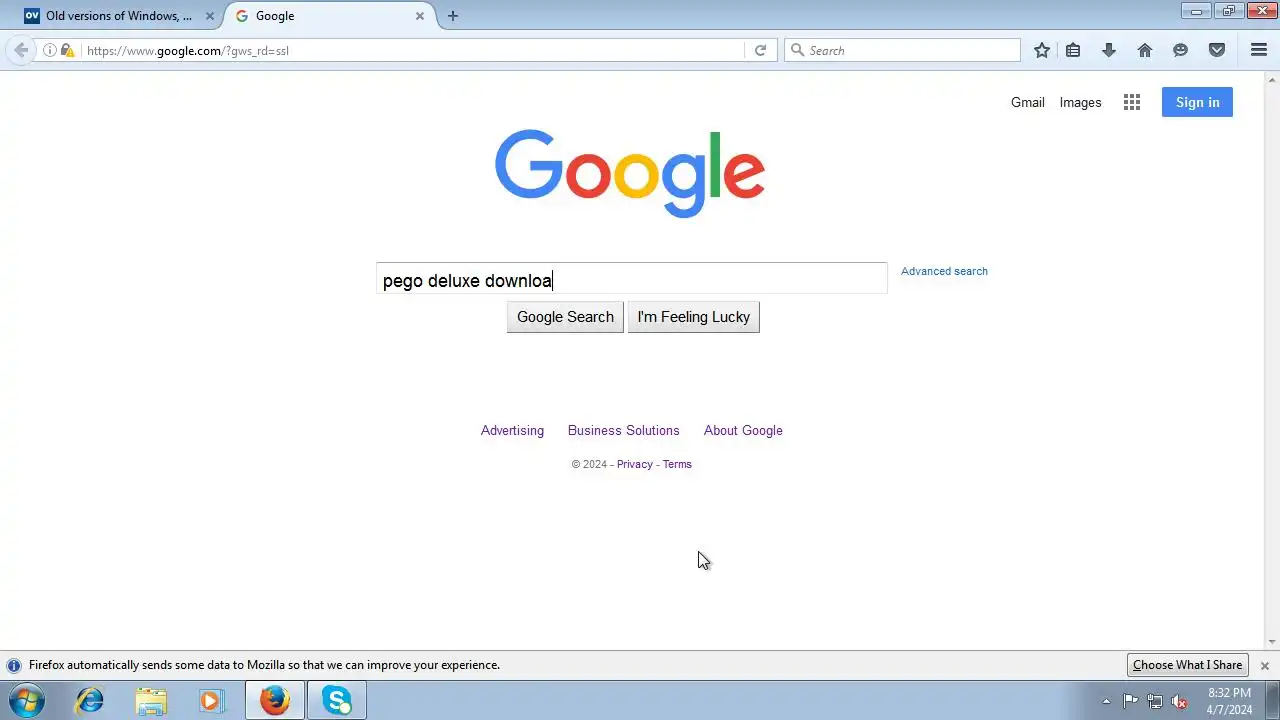Show bookmarks list icon
This screenshot has height=720, width=1280.
1073,50
